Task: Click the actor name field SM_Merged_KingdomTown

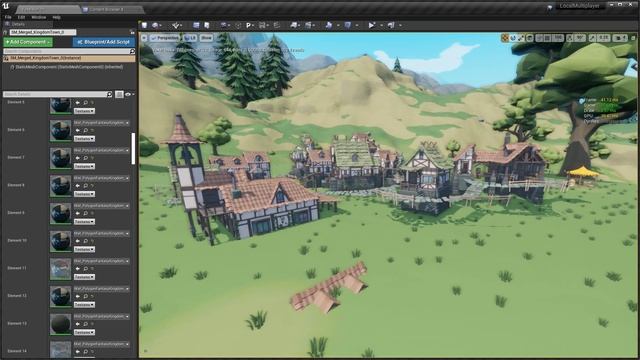Action: 42,32
